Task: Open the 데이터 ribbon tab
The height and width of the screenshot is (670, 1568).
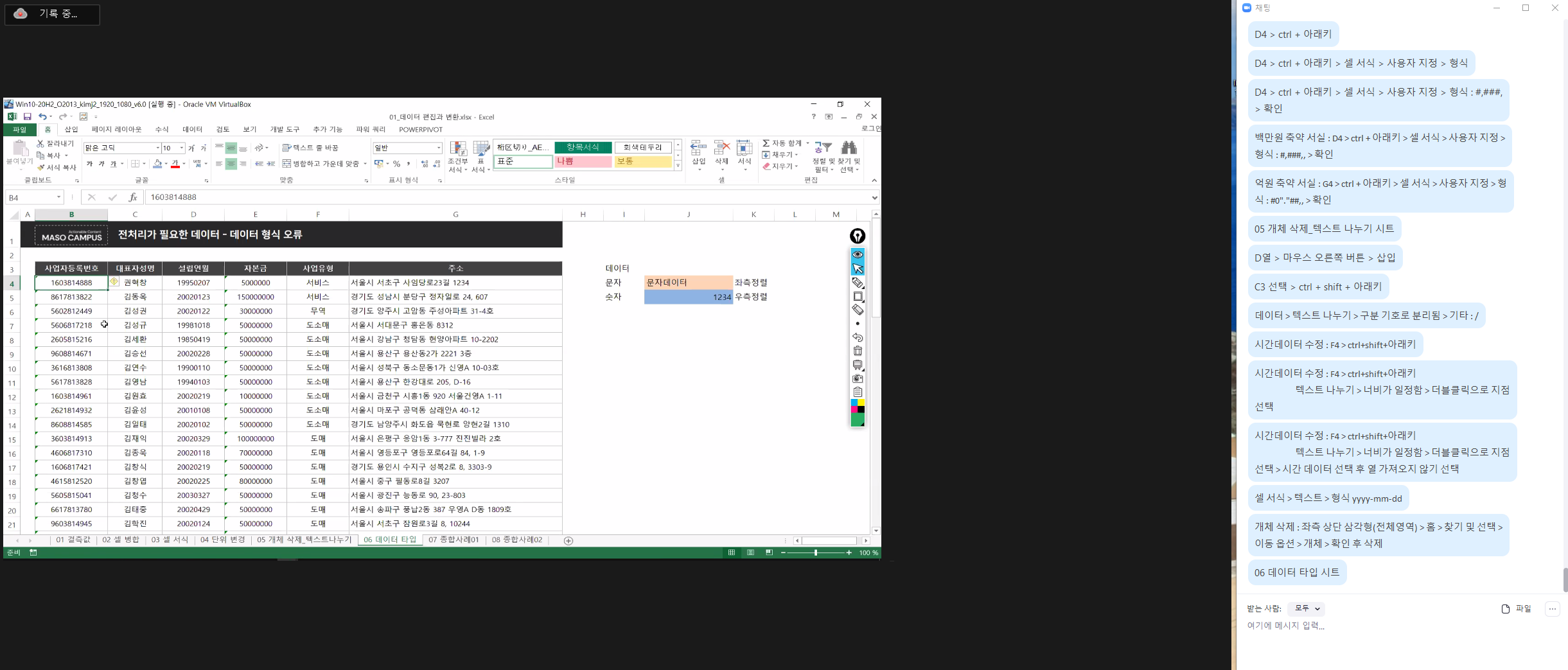Action: [x=192, y=129]
